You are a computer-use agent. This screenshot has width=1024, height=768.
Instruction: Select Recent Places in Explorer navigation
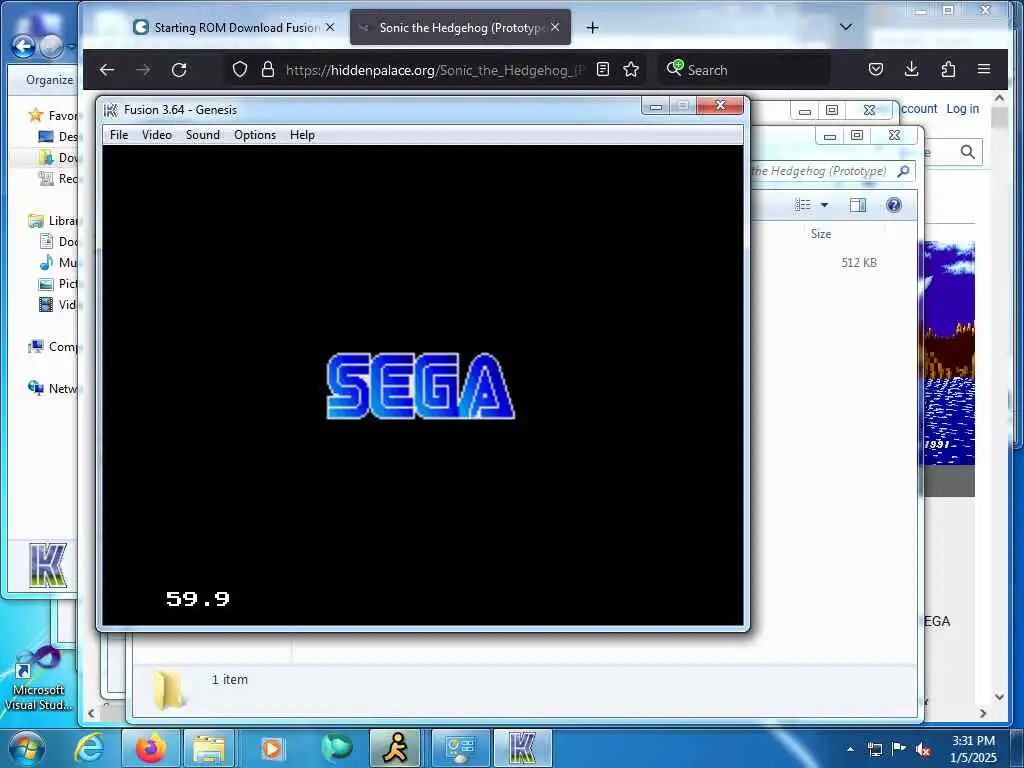click(59, 178)
